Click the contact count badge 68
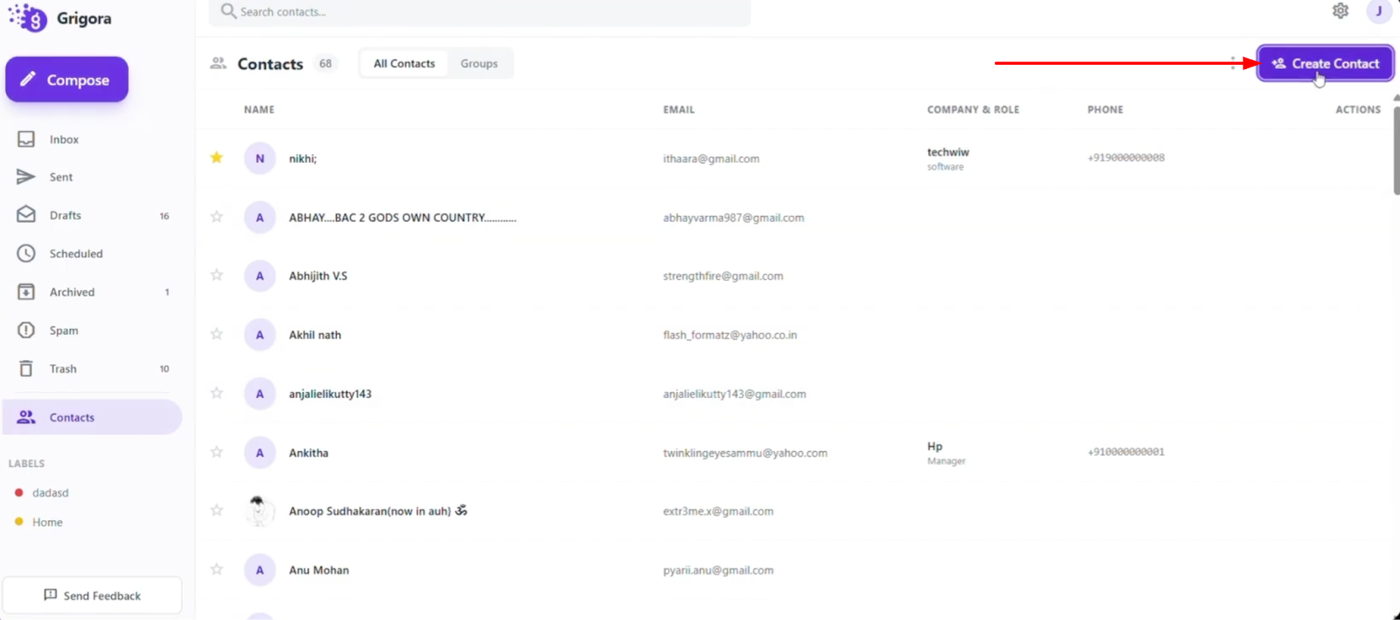Viewport: 1400px width, 620px height. point(325,63)
